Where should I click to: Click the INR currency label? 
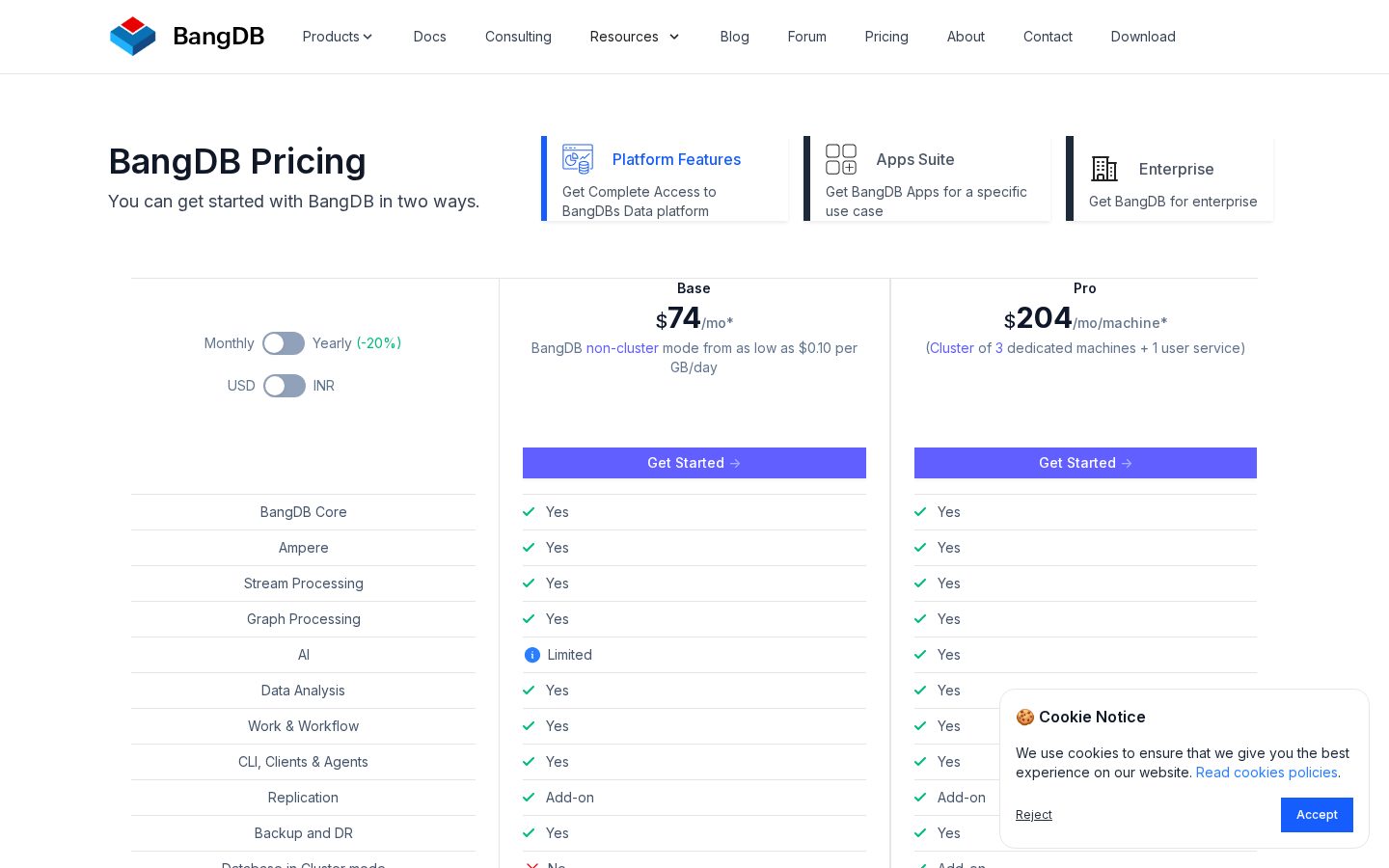point(324,386)
